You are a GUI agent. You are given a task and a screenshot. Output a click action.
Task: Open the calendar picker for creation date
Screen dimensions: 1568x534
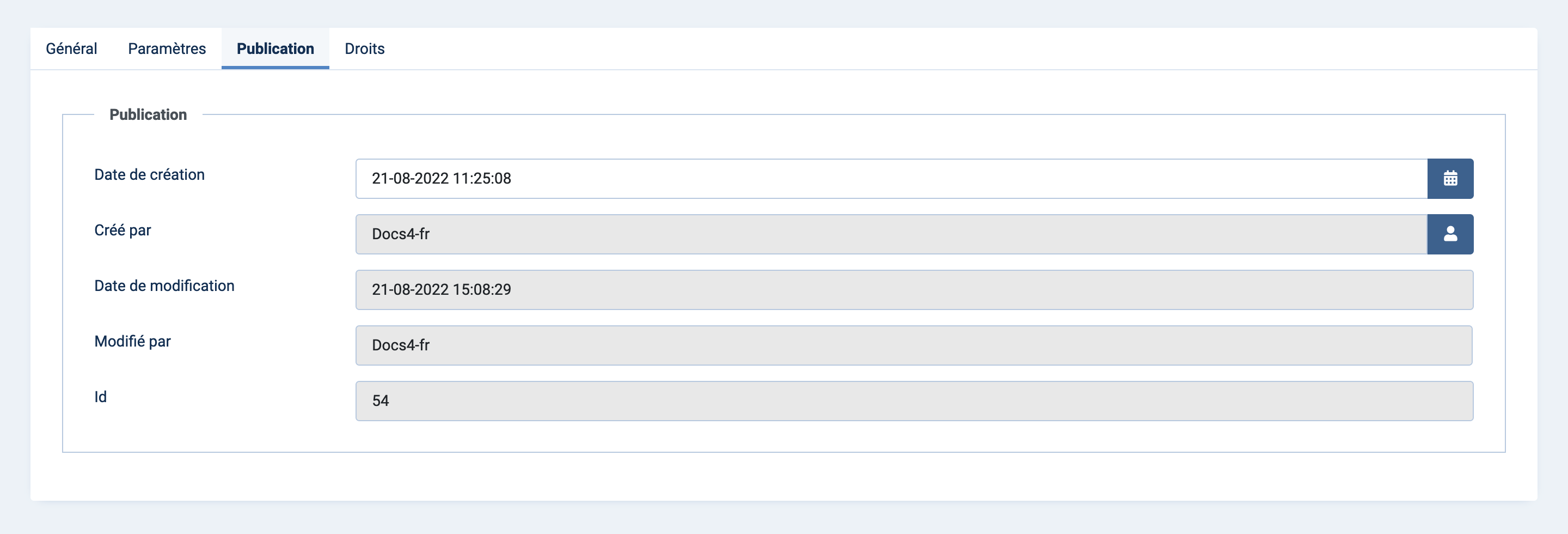(x=1450, y=178)
